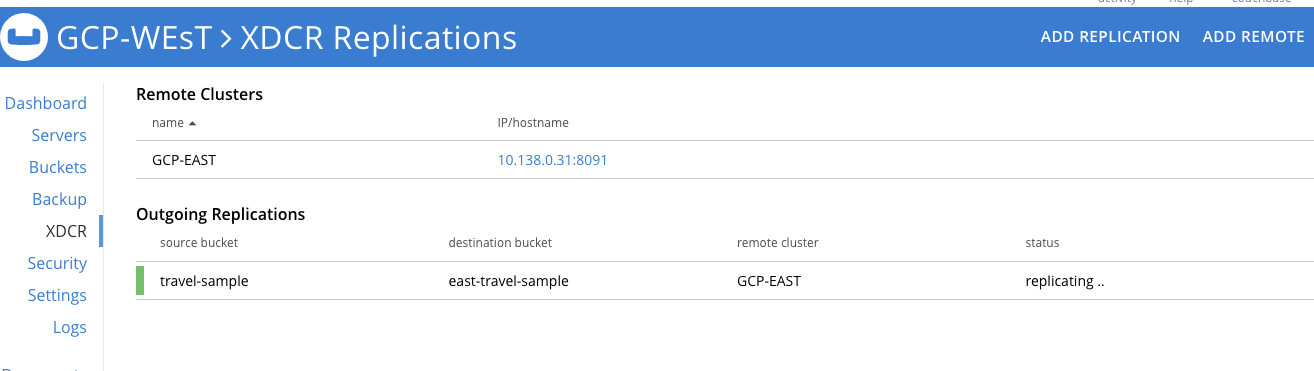Open Logs from the sidebar
The height and width of the screenshot is (371, 1314).
(x=70, y=327)
